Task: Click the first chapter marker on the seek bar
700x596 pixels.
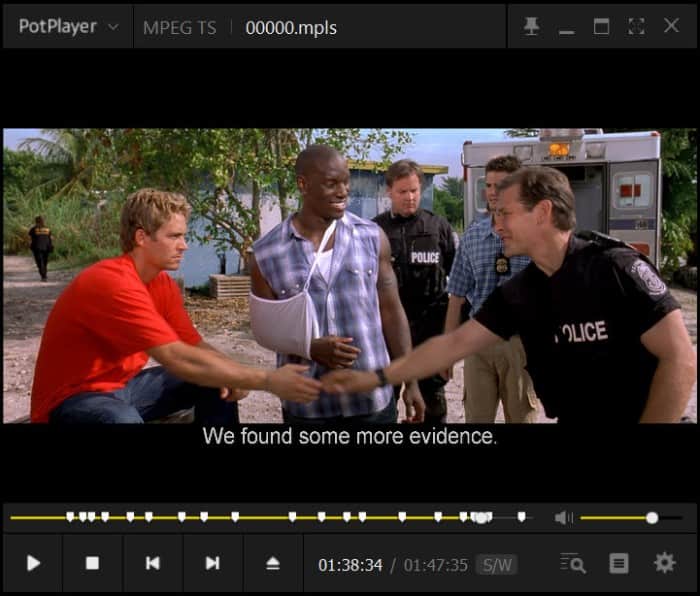Action: 70,517
